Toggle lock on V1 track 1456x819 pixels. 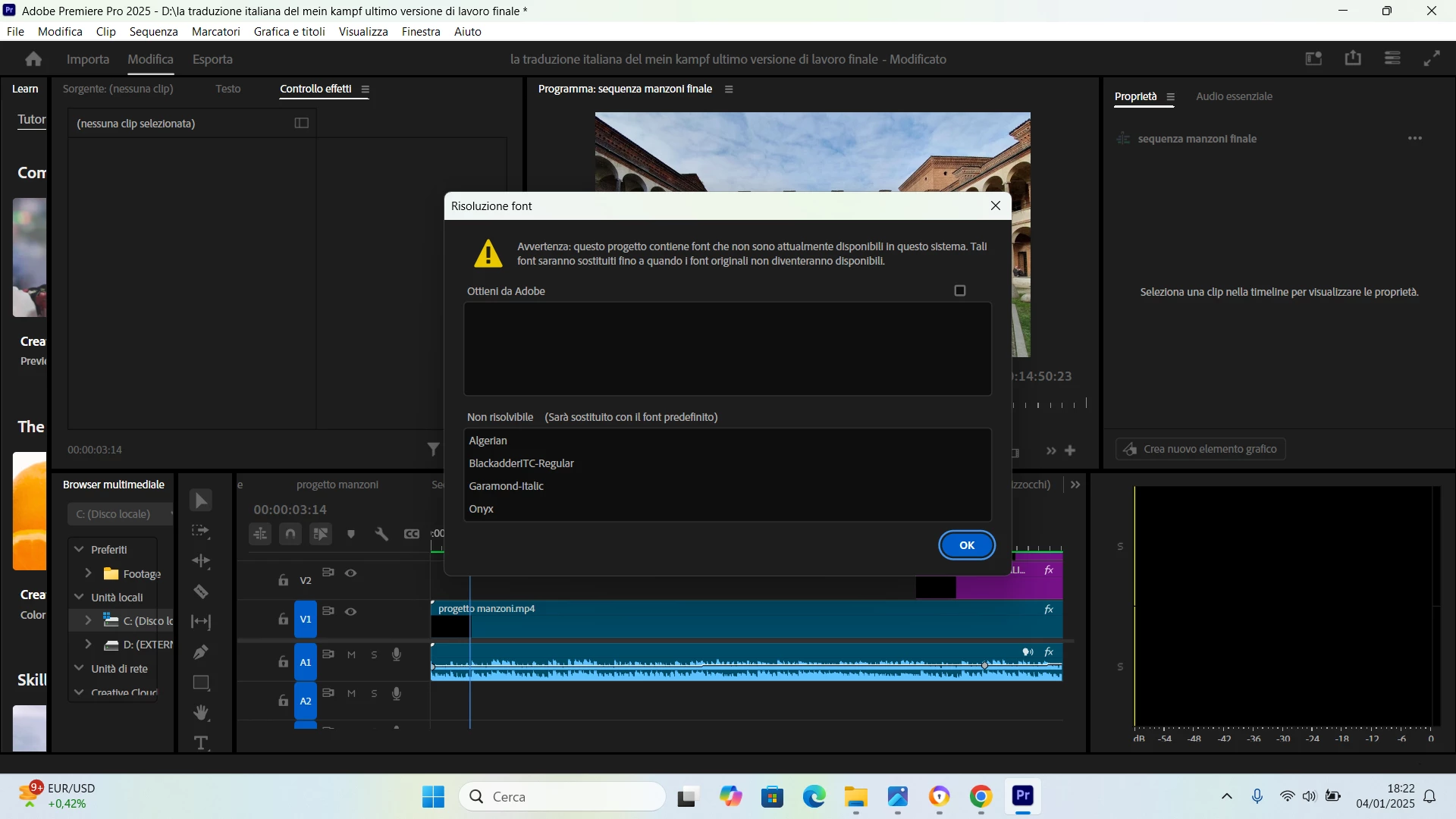[283, 619]
